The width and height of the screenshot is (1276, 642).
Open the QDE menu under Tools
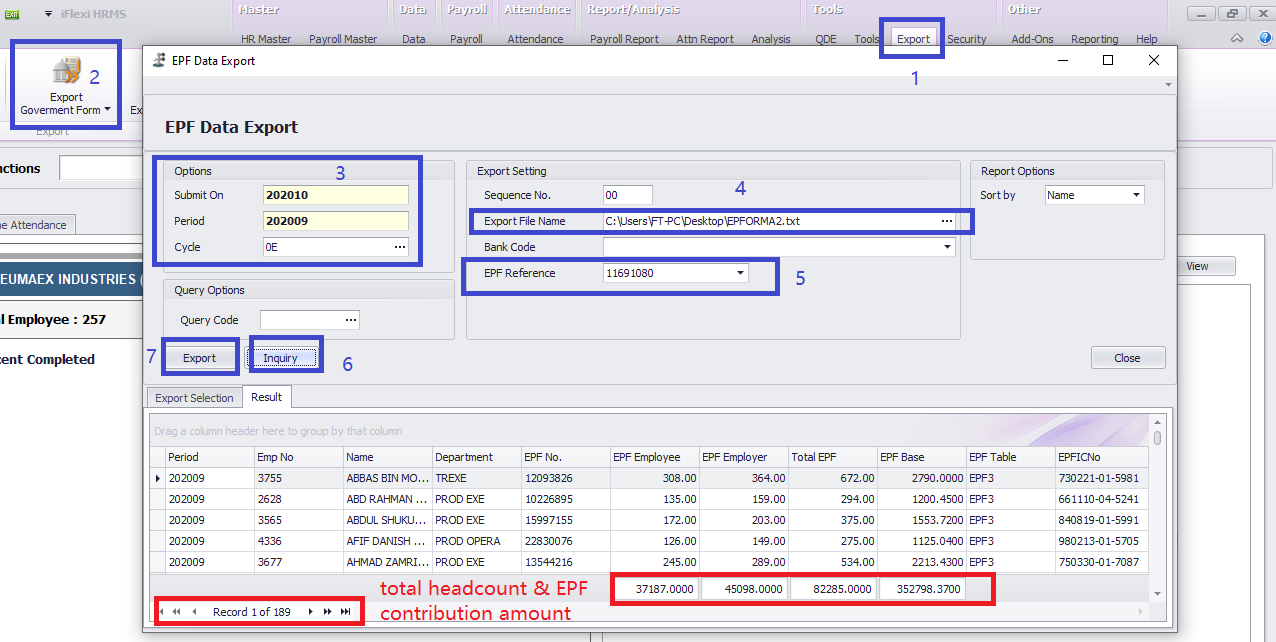coord(825,38)
